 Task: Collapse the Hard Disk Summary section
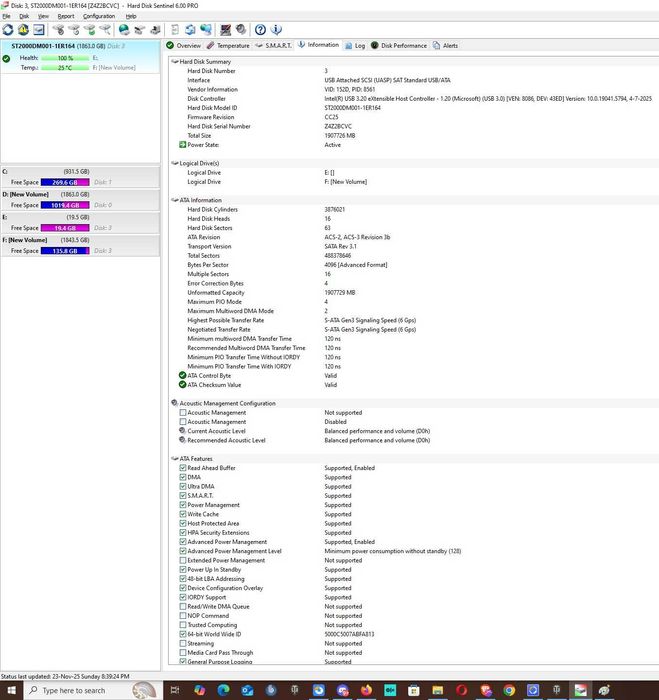click(175, 62)
